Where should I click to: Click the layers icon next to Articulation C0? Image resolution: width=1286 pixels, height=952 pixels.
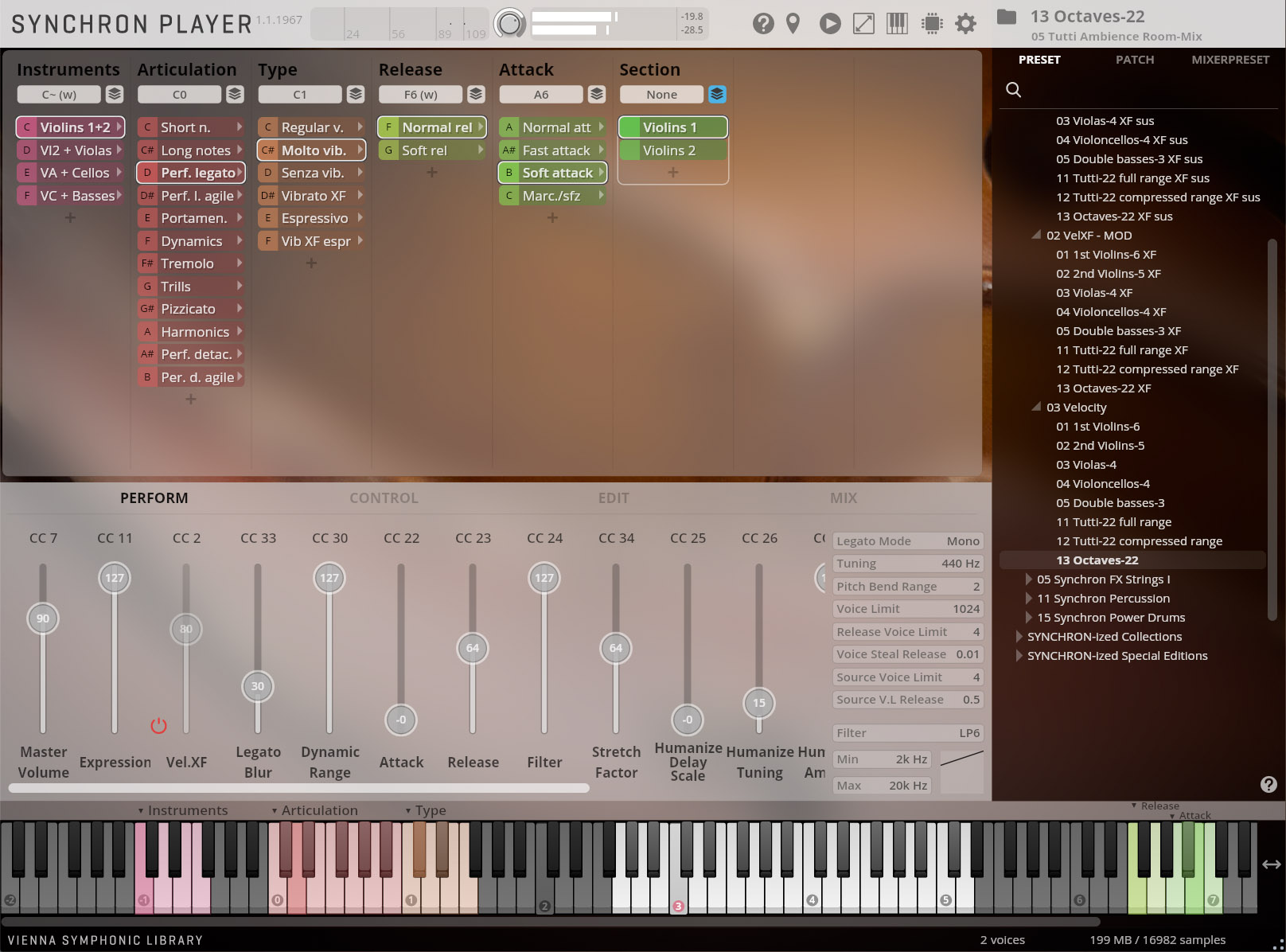pos(235,94)
